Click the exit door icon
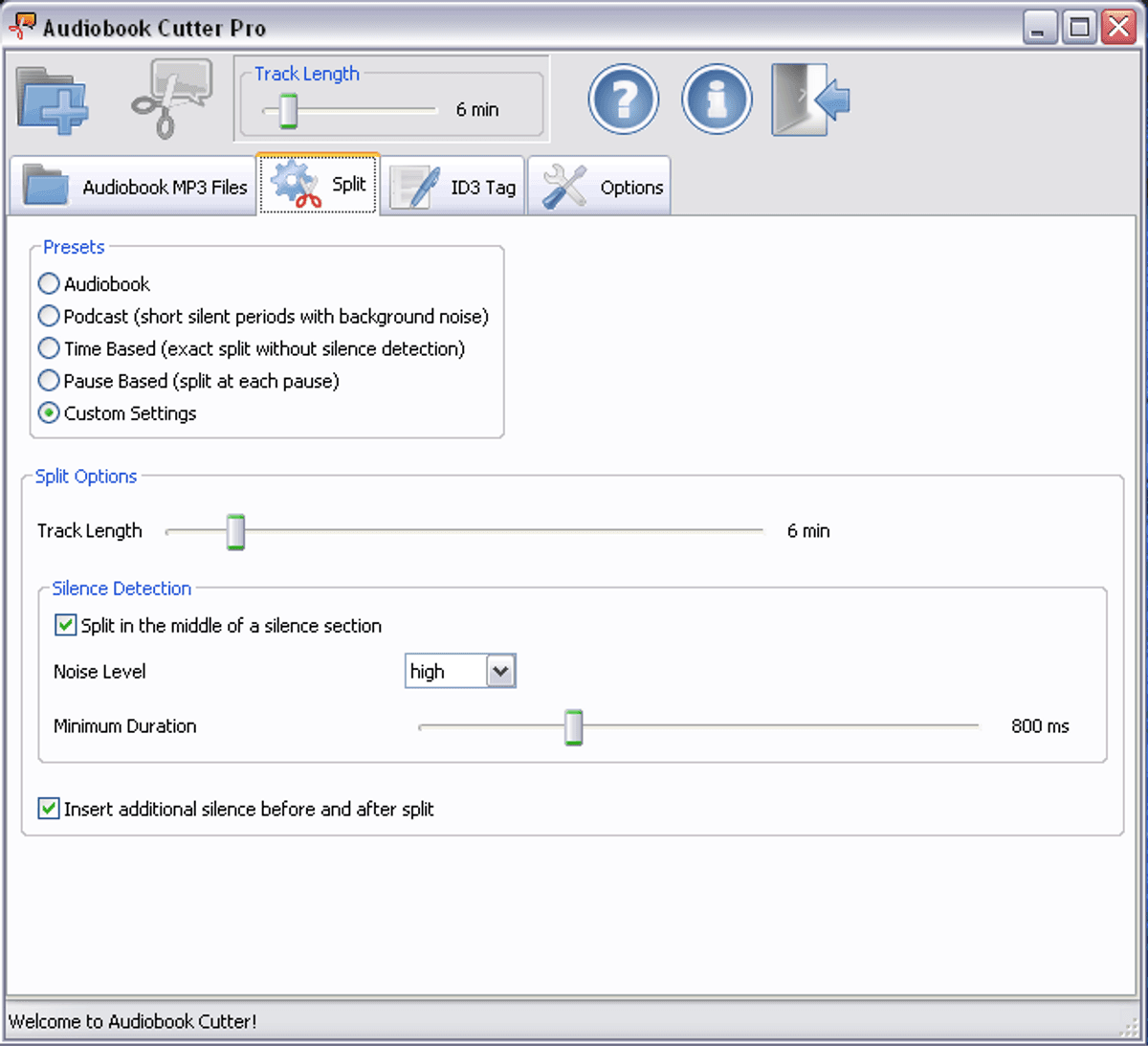The height and width of the screenshot is (1046, 1148). 811,100
